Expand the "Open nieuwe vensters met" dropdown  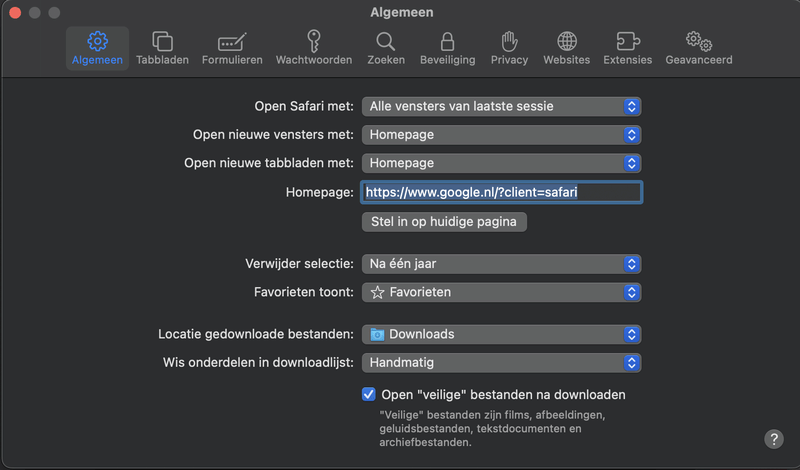coord(501,134)
